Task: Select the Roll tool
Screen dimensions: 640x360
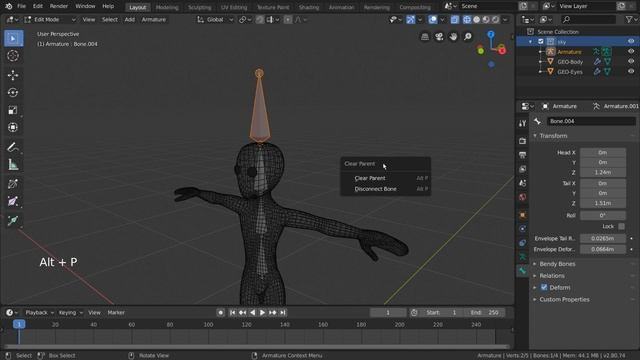Action: (13, 184)
